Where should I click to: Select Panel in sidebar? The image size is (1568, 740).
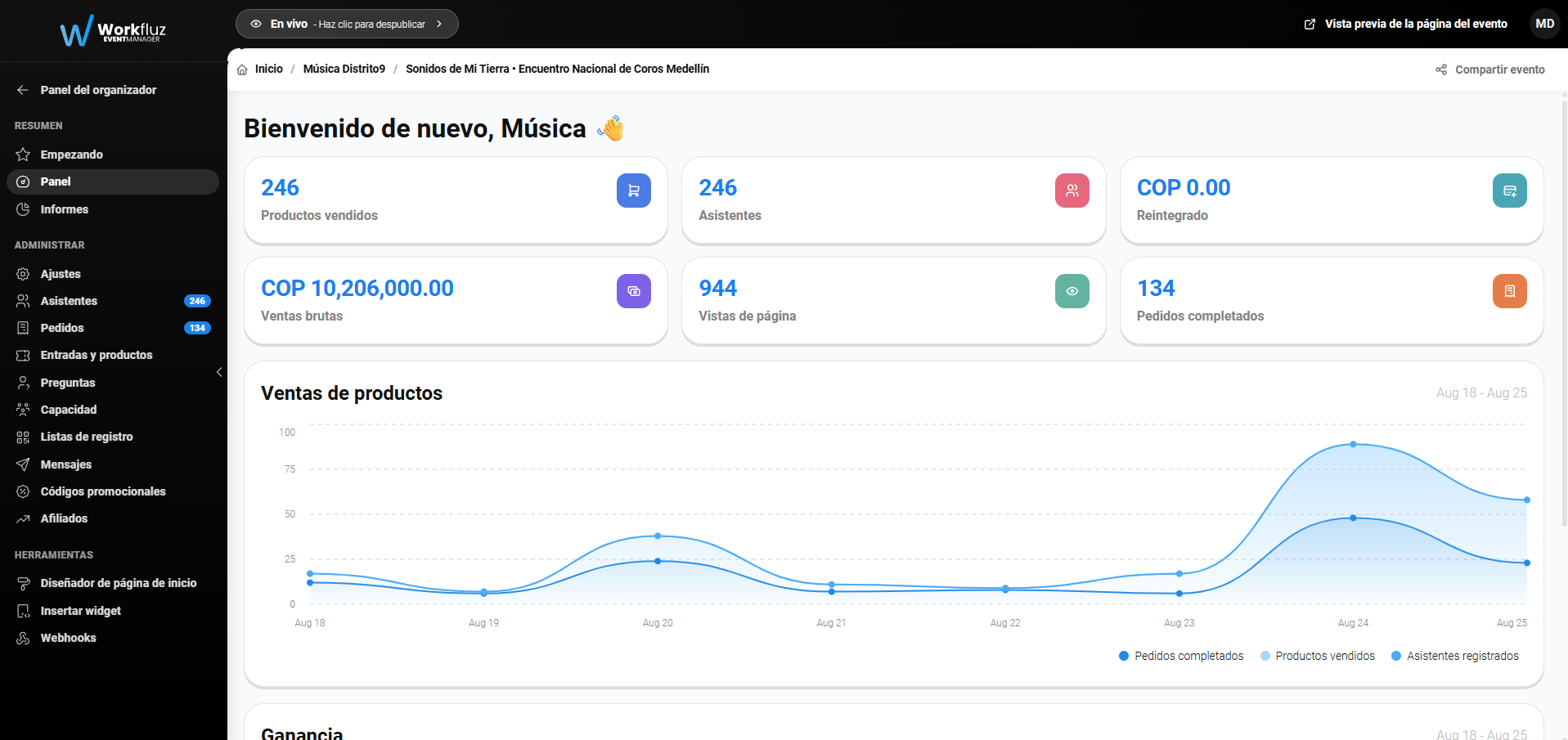(x=113, y=182)
